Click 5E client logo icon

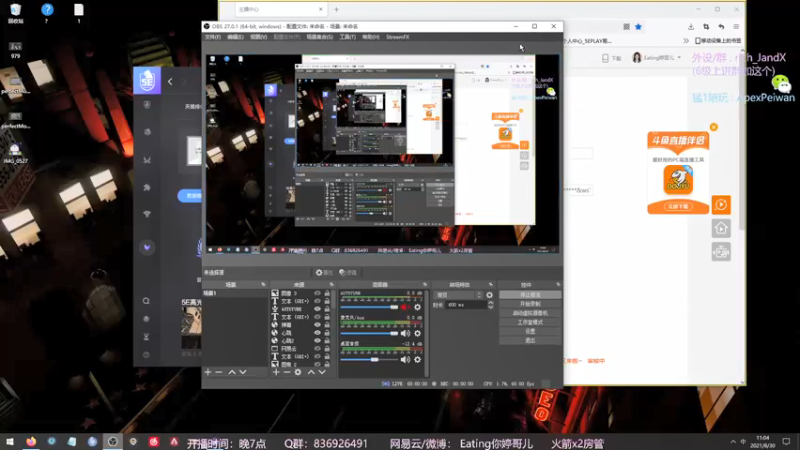[x=147, y=80]
